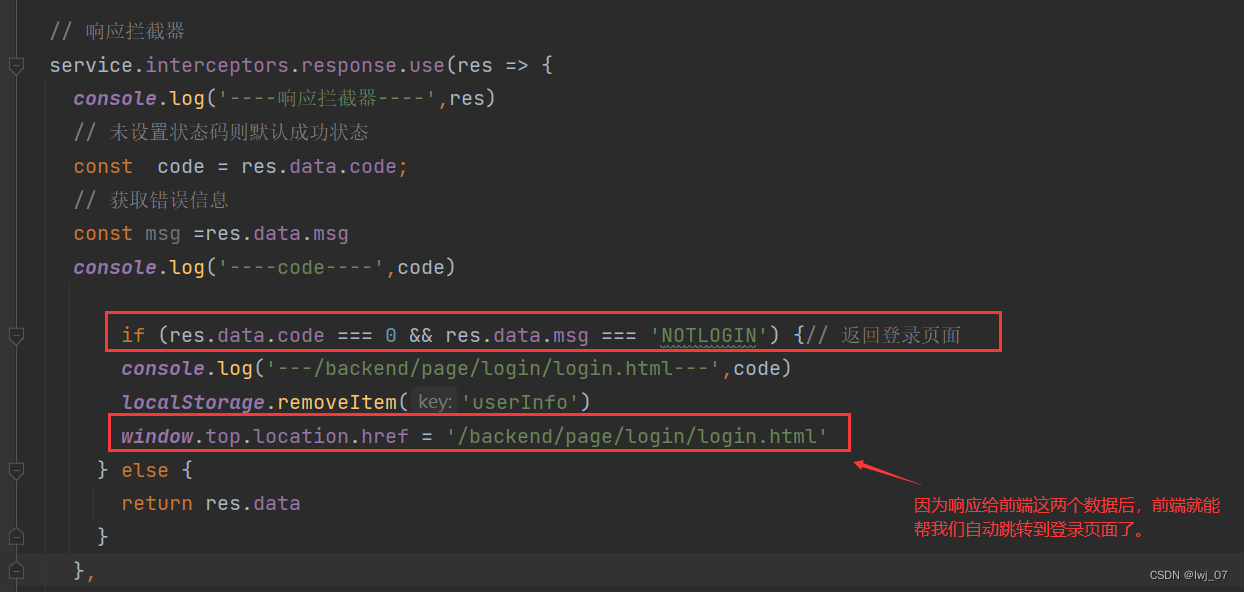Click fold end marker beside the closing brace under return res.data

coord(15,536)
